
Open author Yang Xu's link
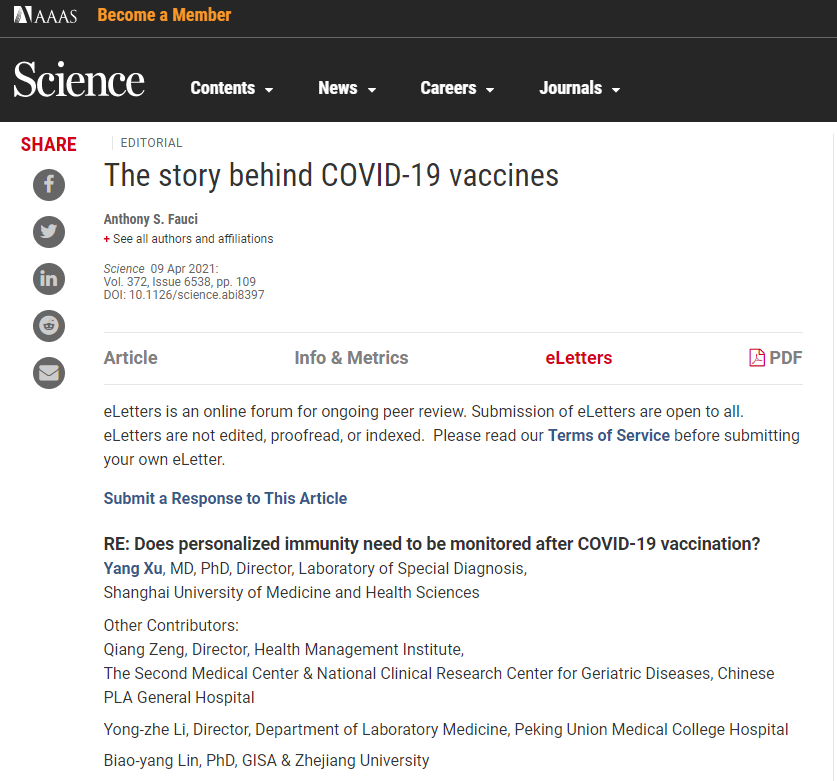[x=133, y=568]
